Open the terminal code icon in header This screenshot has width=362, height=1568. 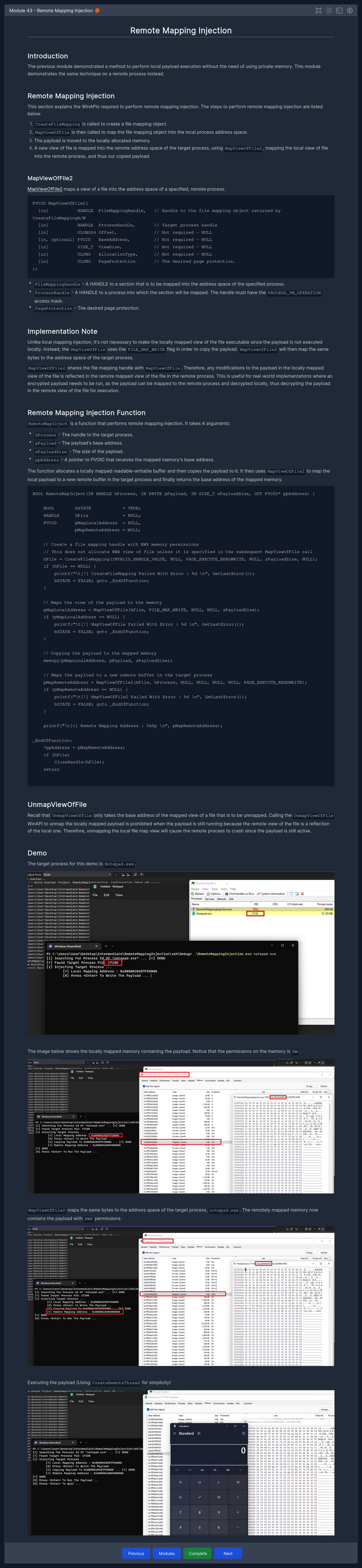(x=340, y=10)
